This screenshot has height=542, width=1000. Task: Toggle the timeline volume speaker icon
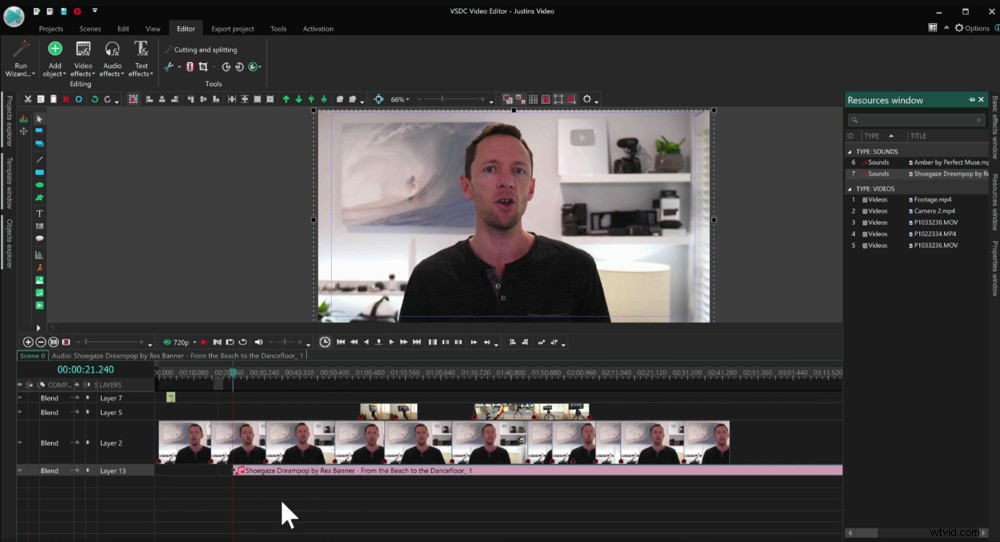click(258, 342)
